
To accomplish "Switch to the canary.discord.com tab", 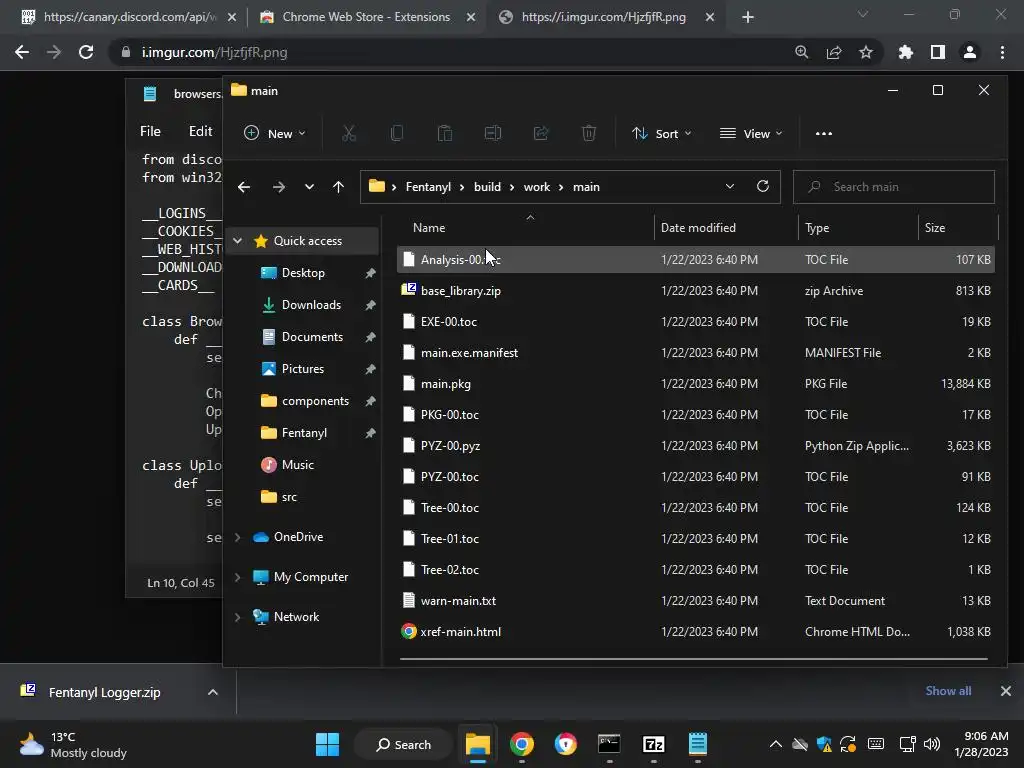I will tap(130, 17).
